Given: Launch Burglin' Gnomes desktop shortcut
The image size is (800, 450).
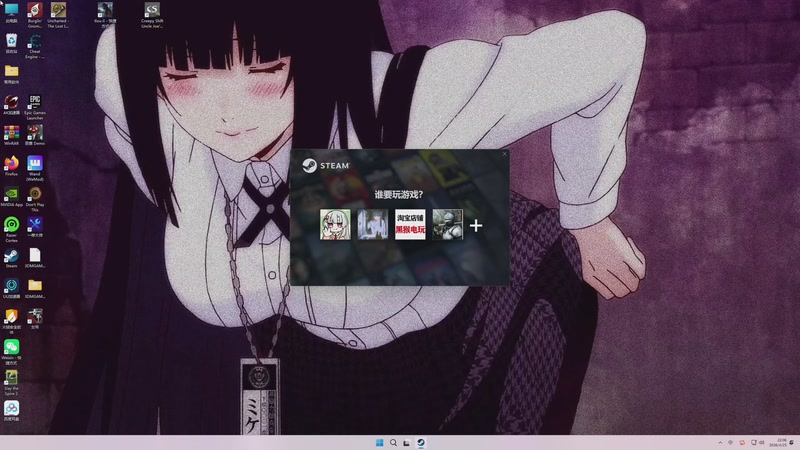Looking at the screenshot, I should point(35,15).
